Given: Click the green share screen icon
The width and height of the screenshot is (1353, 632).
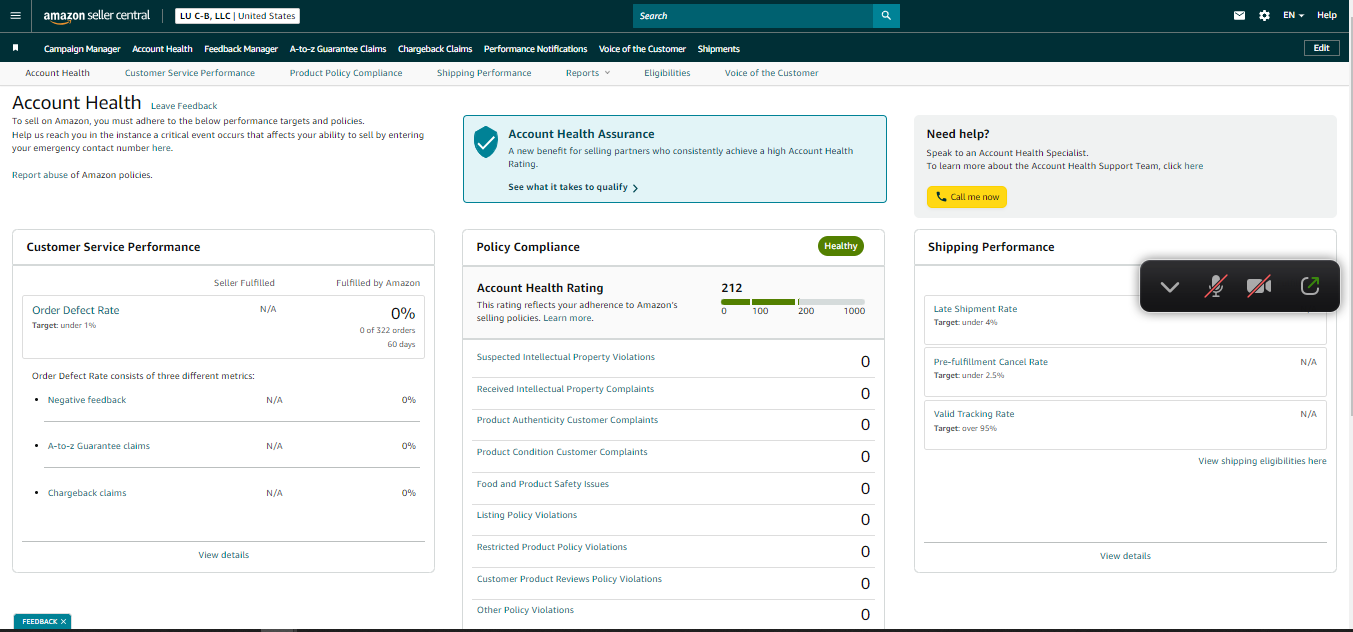Looking at the screenshot, I should (x=1310, y=286).
